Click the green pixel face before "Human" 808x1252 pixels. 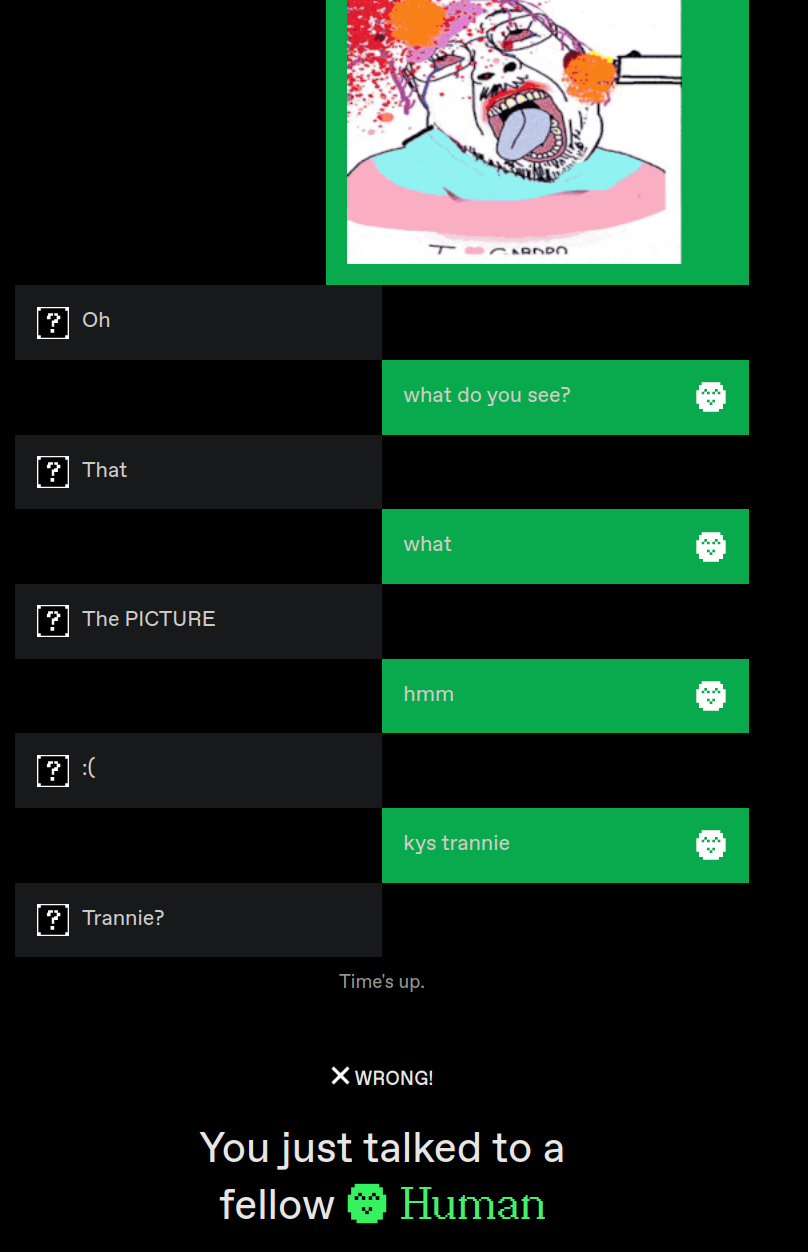point(367,1203)
